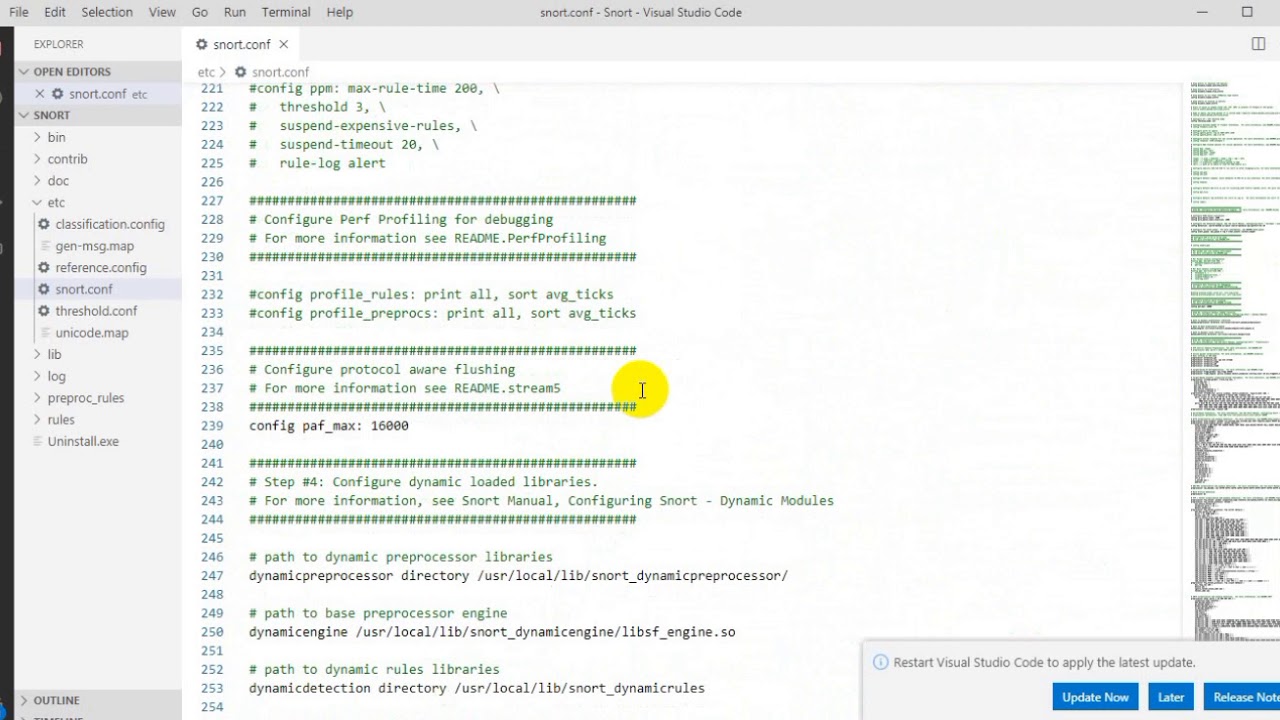Maximize the Visual Studio Code window
This screenshot has height=720, width=1280.
(x=1247, y=12)
